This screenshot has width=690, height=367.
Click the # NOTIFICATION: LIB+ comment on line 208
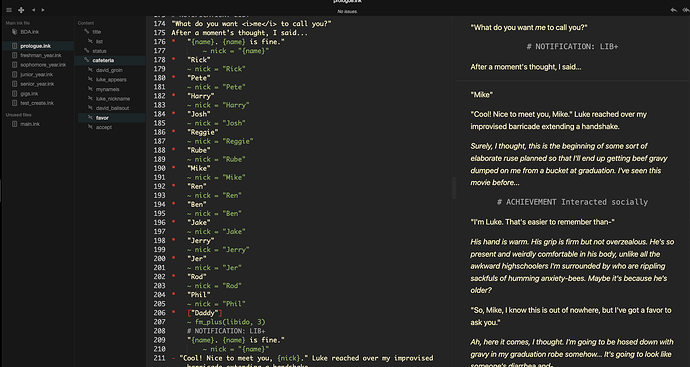click(226, 331)
